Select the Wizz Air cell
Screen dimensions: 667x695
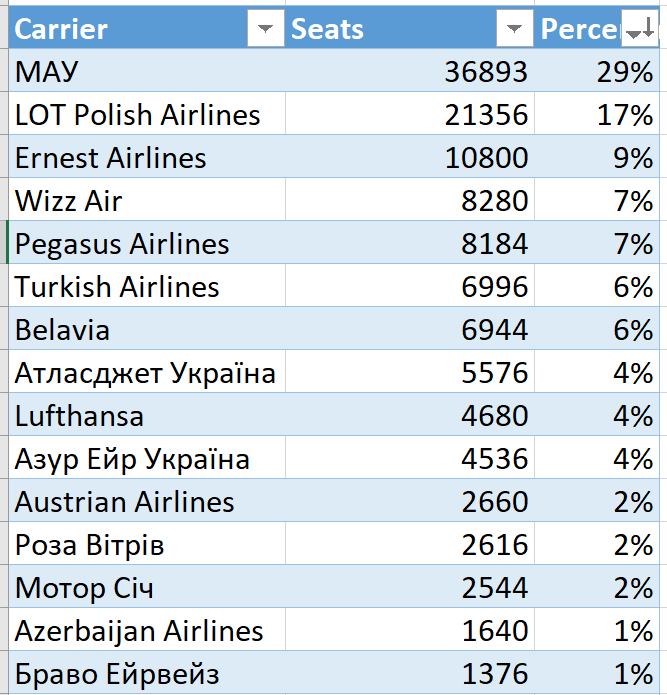pos(147,201)
